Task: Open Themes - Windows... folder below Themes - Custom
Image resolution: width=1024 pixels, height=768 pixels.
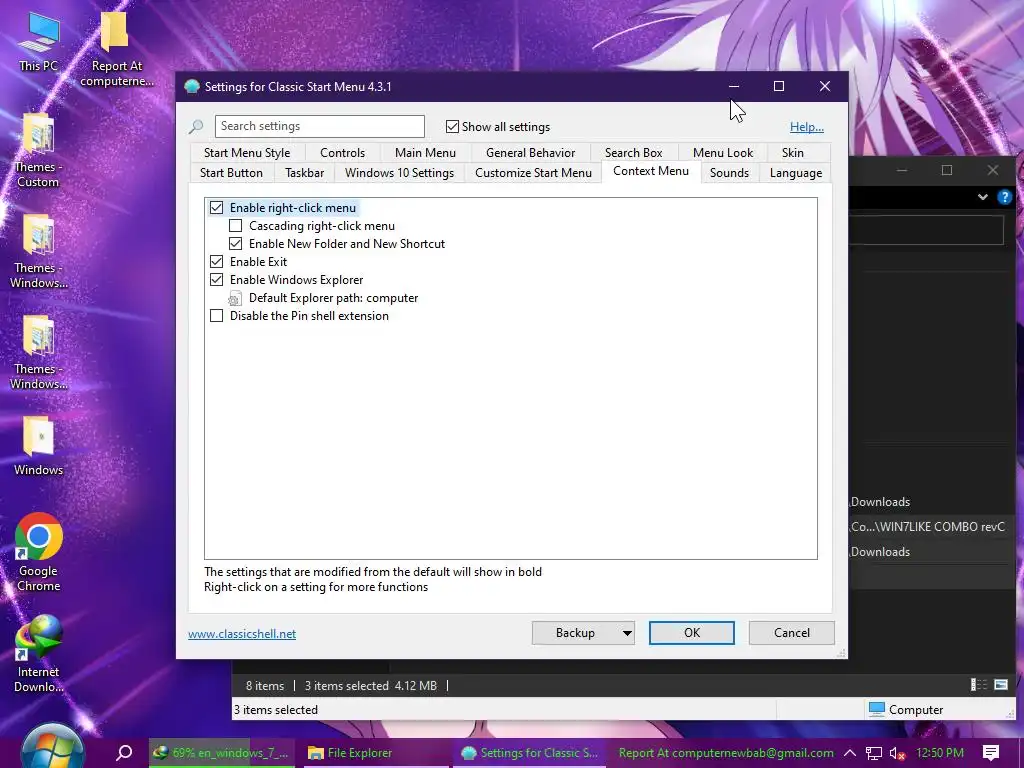Action: [38, 251]
